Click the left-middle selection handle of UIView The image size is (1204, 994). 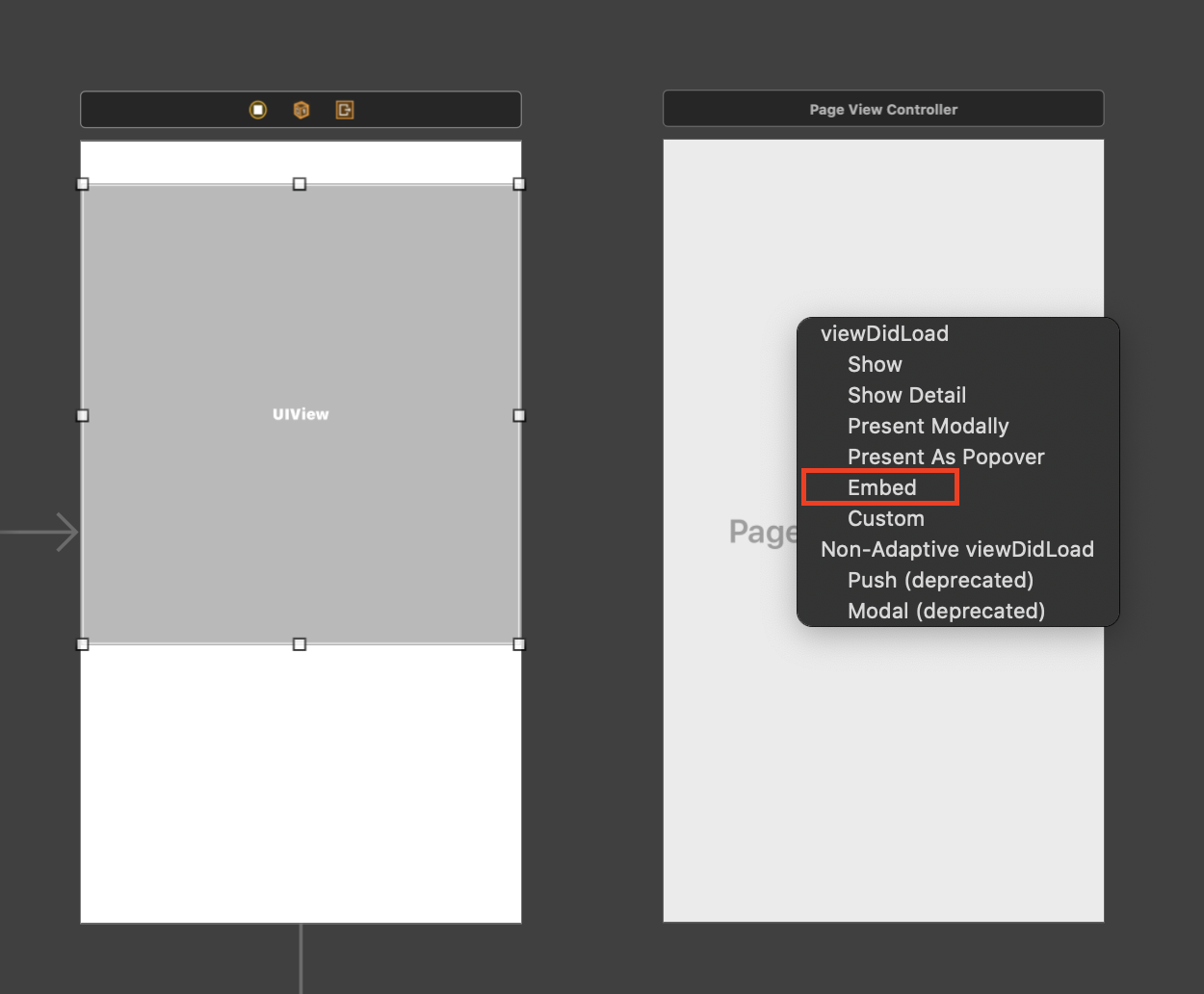[82, 415]
